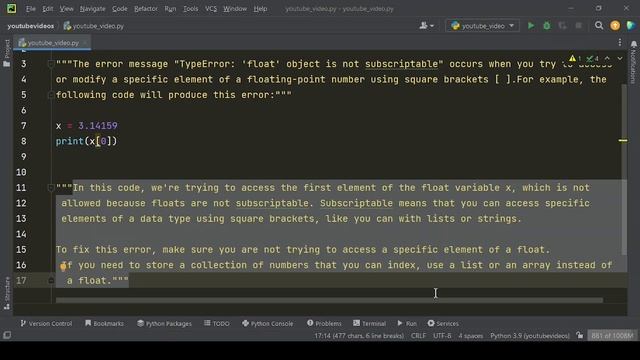Open the Help menu
640x360 pixels.
(x=260, y=9)
